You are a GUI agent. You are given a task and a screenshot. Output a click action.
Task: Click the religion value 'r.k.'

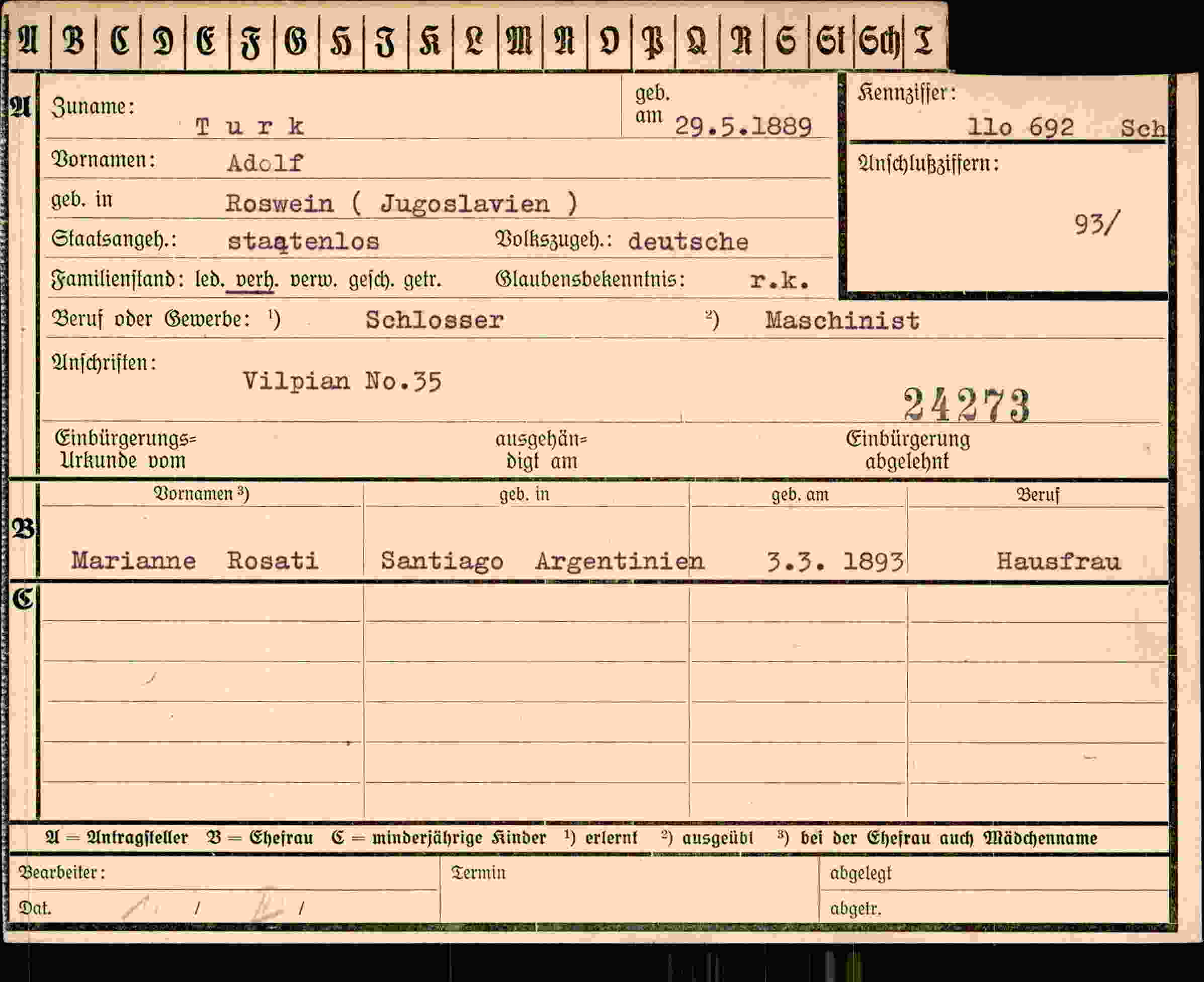pyautogui.click(x=780, y=281)
